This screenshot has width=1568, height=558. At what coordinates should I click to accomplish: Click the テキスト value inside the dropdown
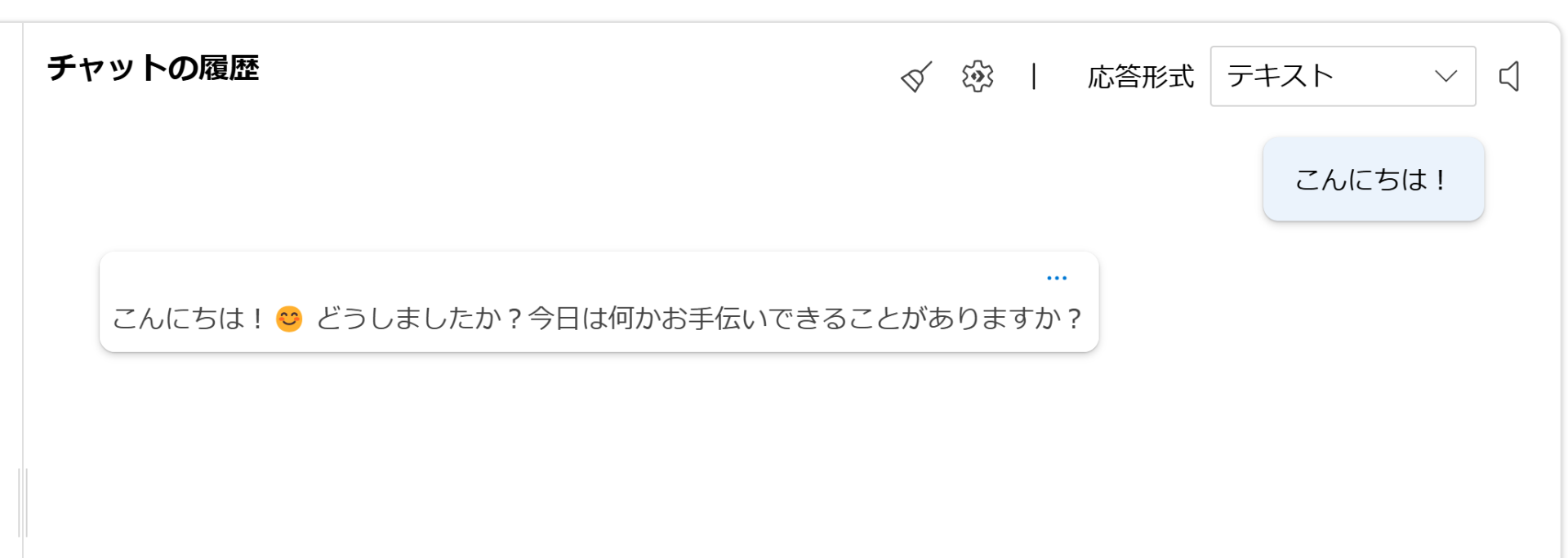tap(1280, 77)
